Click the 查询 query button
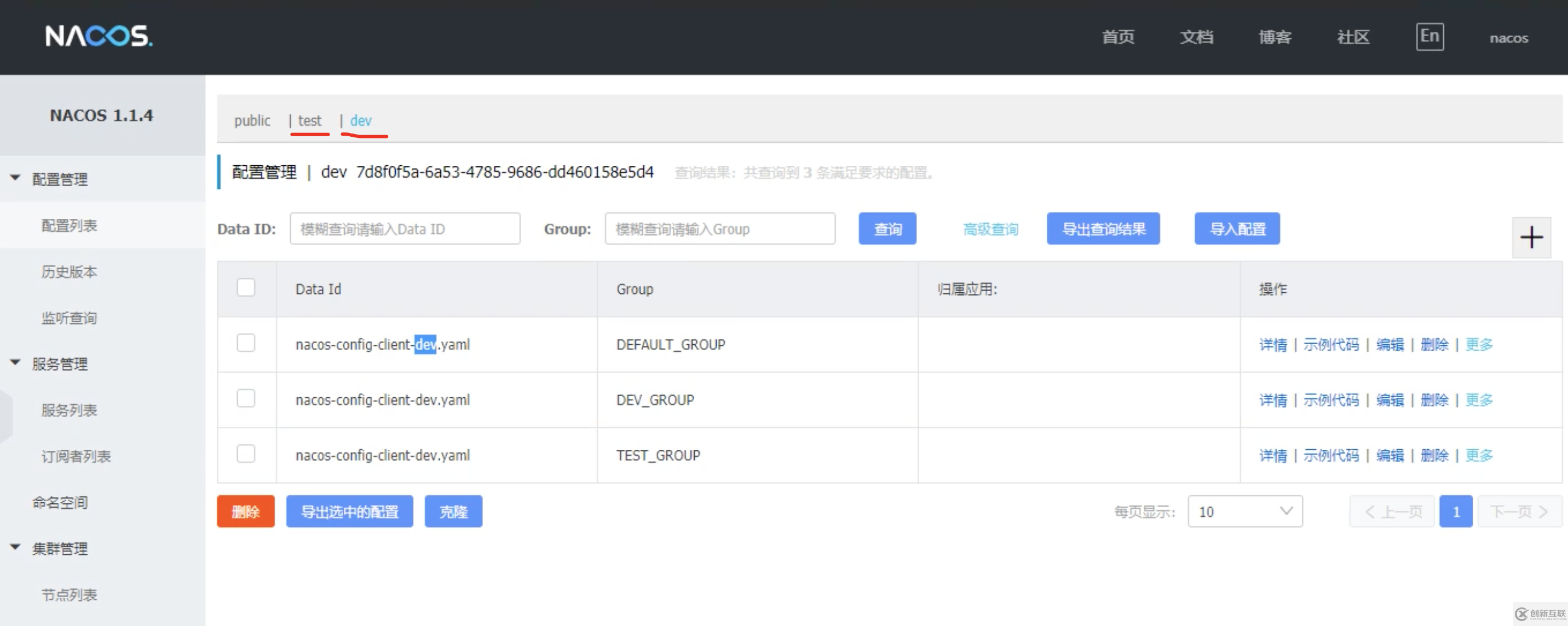 point(887,229)
